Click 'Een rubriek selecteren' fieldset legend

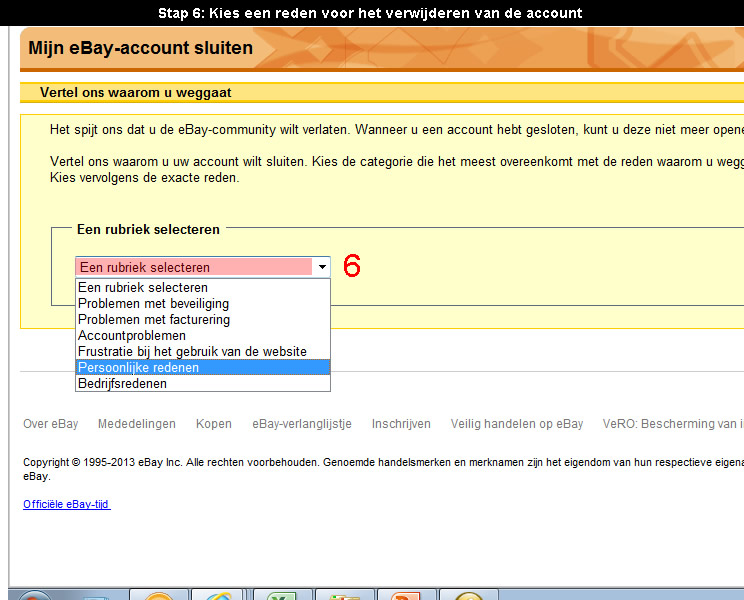148,230
